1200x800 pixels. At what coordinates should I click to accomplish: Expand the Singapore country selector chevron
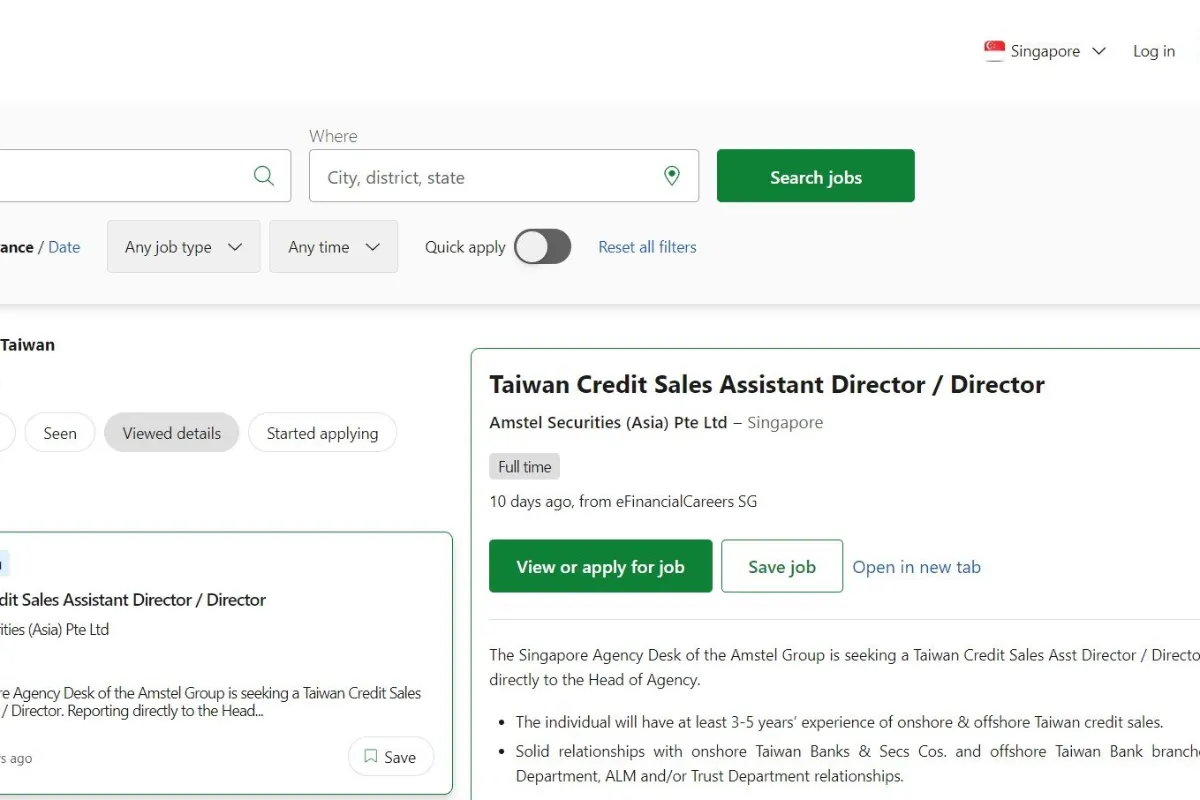click(x=1099, y=51)
